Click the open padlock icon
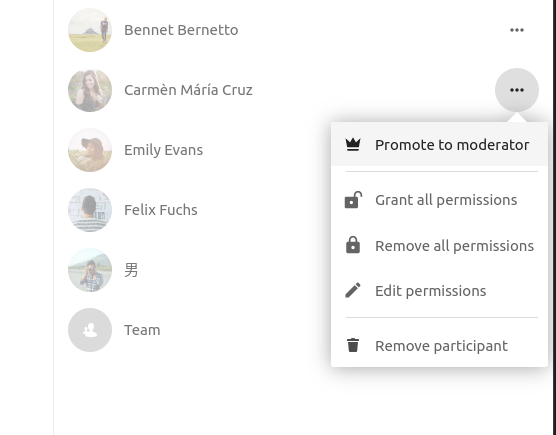This screenshot has width=556, height=435. tap(353, 200)
